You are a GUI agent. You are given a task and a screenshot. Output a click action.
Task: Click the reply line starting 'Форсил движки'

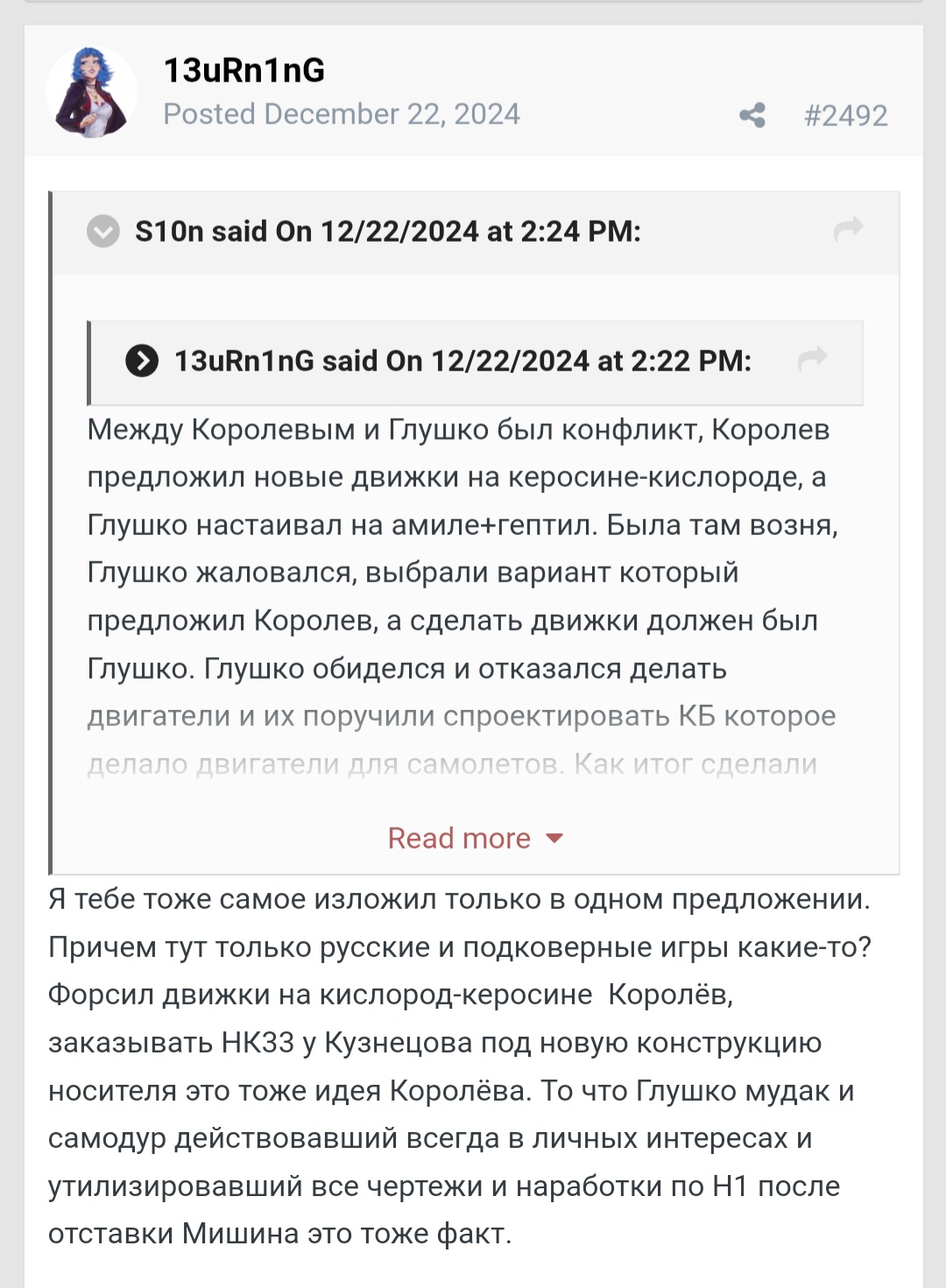(x=390, y=996)
